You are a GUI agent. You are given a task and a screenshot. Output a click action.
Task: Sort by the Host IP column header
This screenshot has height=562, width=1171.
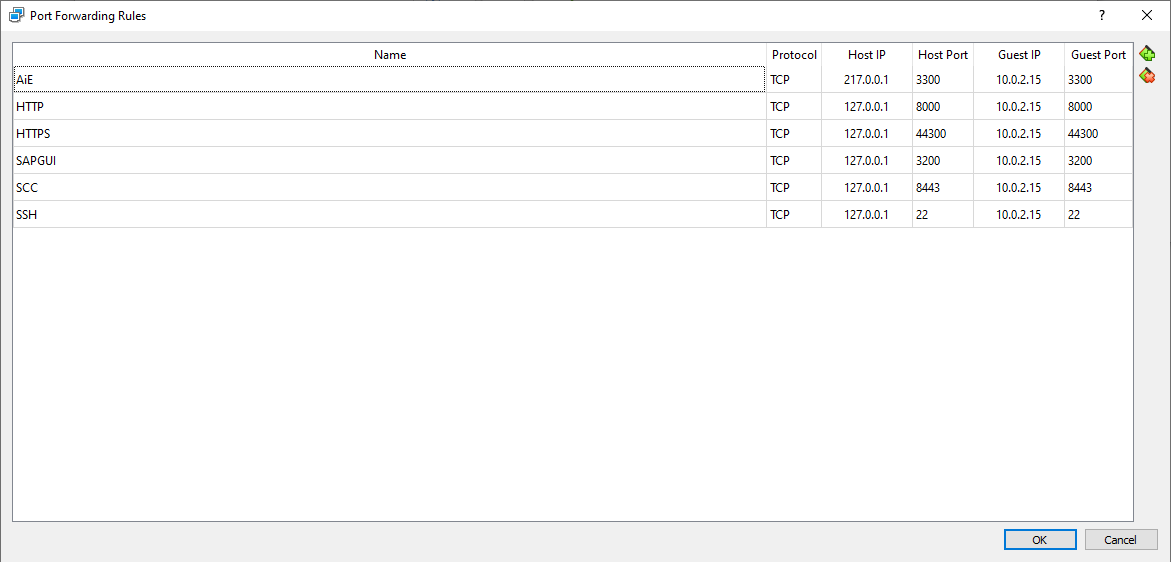866,54
